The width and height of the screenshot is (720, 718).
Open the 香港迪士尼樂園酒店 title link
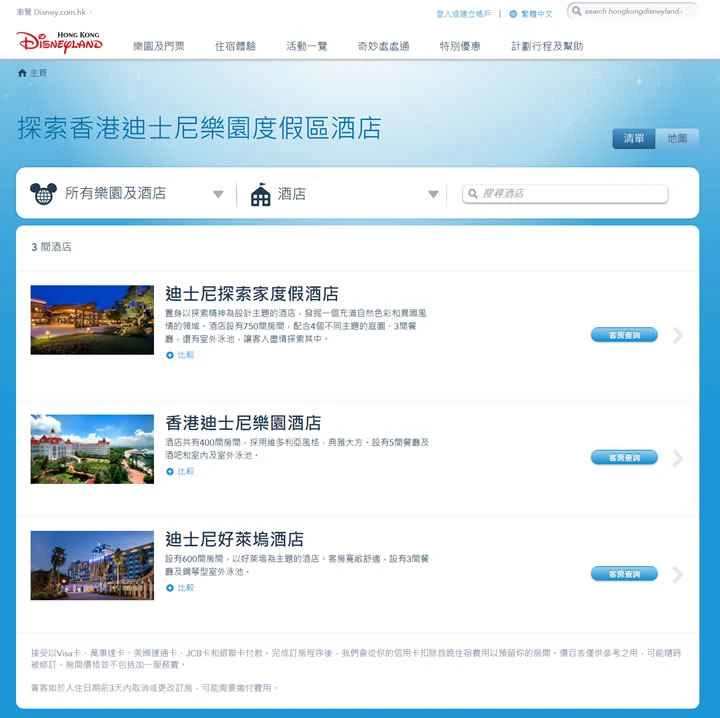[x=243, y=423]
